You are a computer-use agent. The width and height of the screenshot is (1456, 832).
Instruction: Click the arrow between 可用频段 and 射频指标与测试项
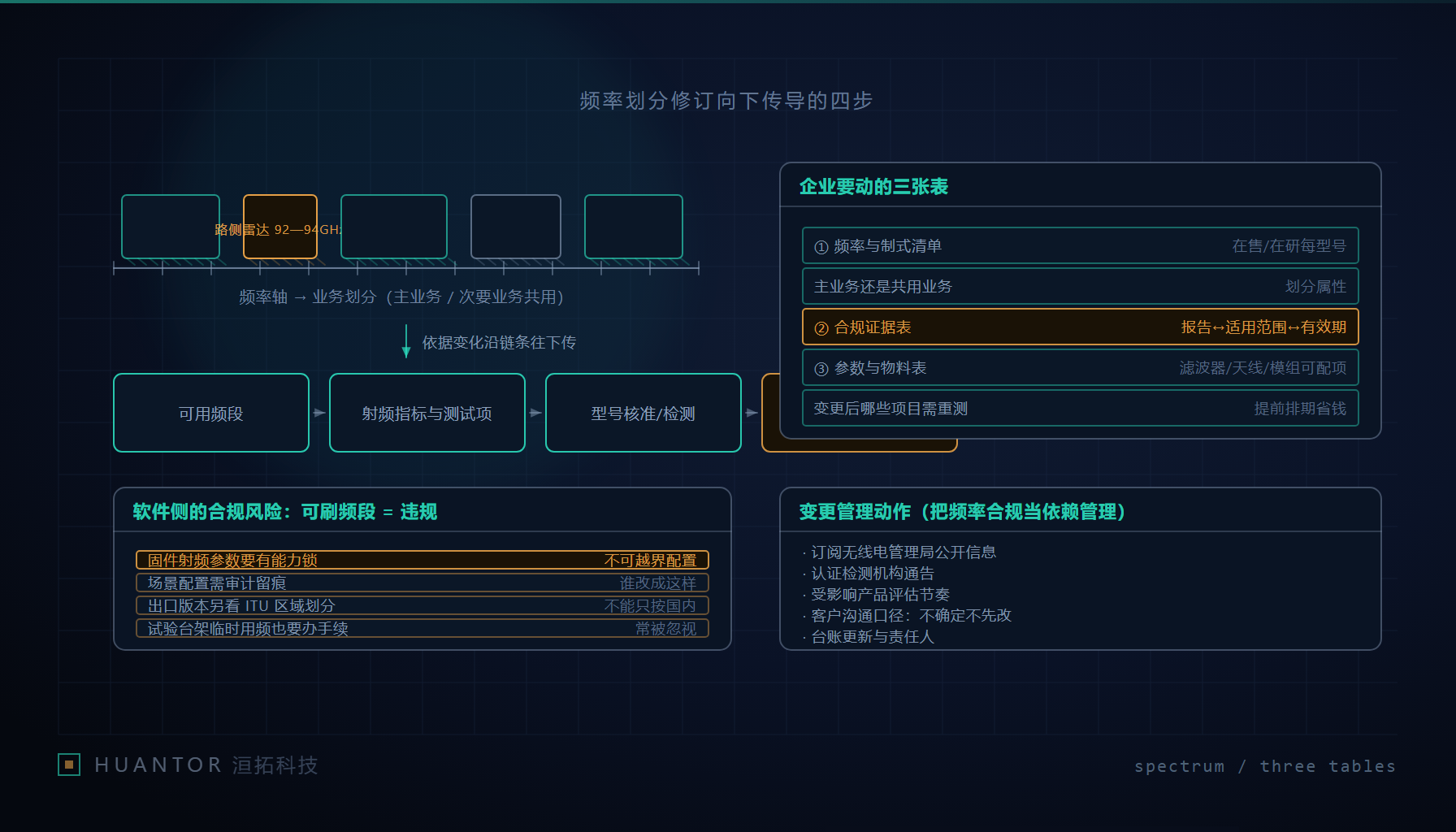click(x=319, y=413)
